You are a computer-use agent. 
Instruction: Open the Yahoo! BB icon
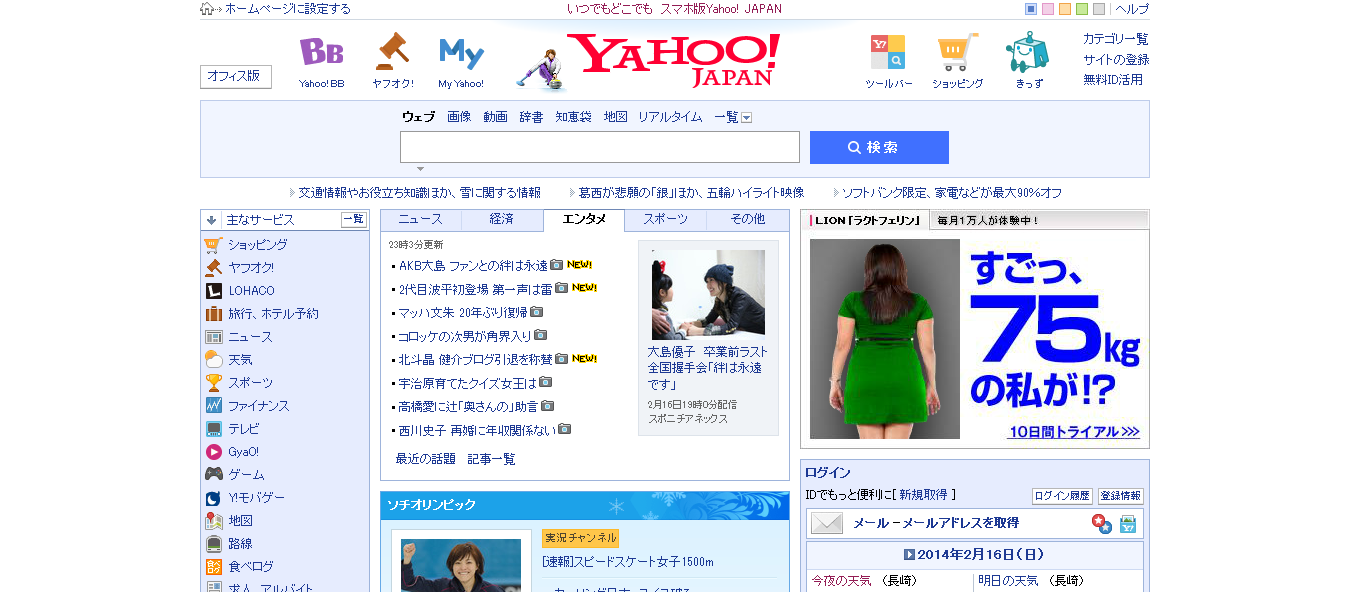point(321,52)
